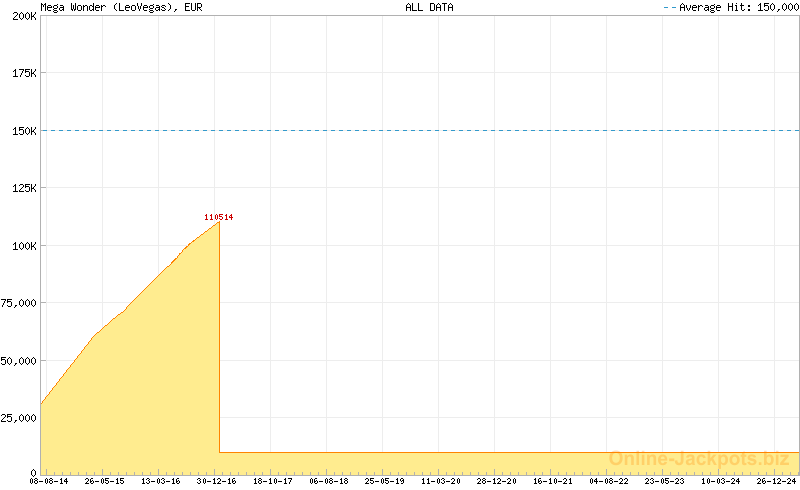Viewport: 800px width, 490px height.
Task: Select the 100K y-axis label
Action: [23, 246]
